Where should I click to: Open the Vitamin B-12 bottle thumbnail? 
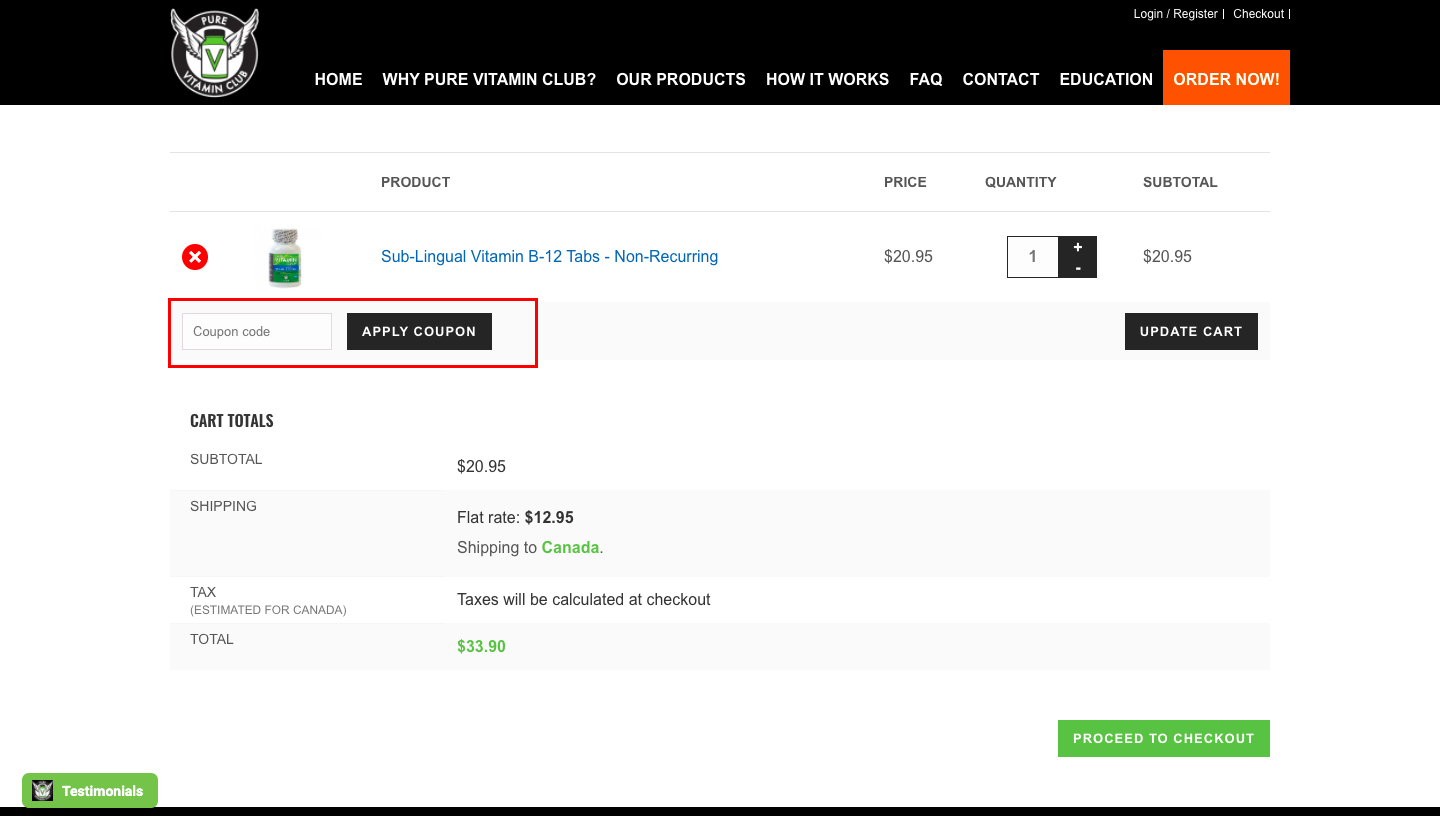coord(285,257)
